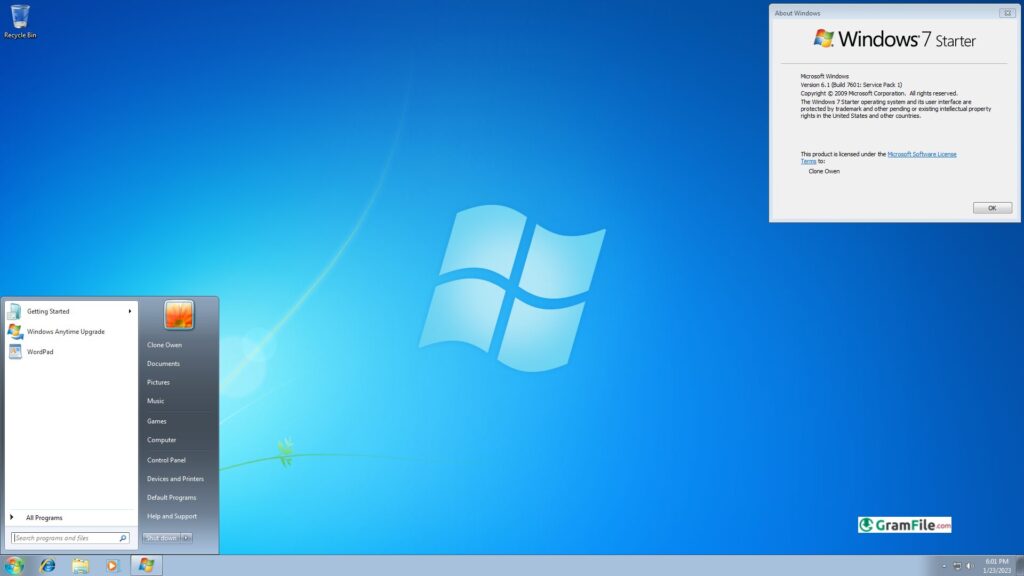1024x576 pixels.
Task: Launch WordPad from the Start menu
Action: 39,350
